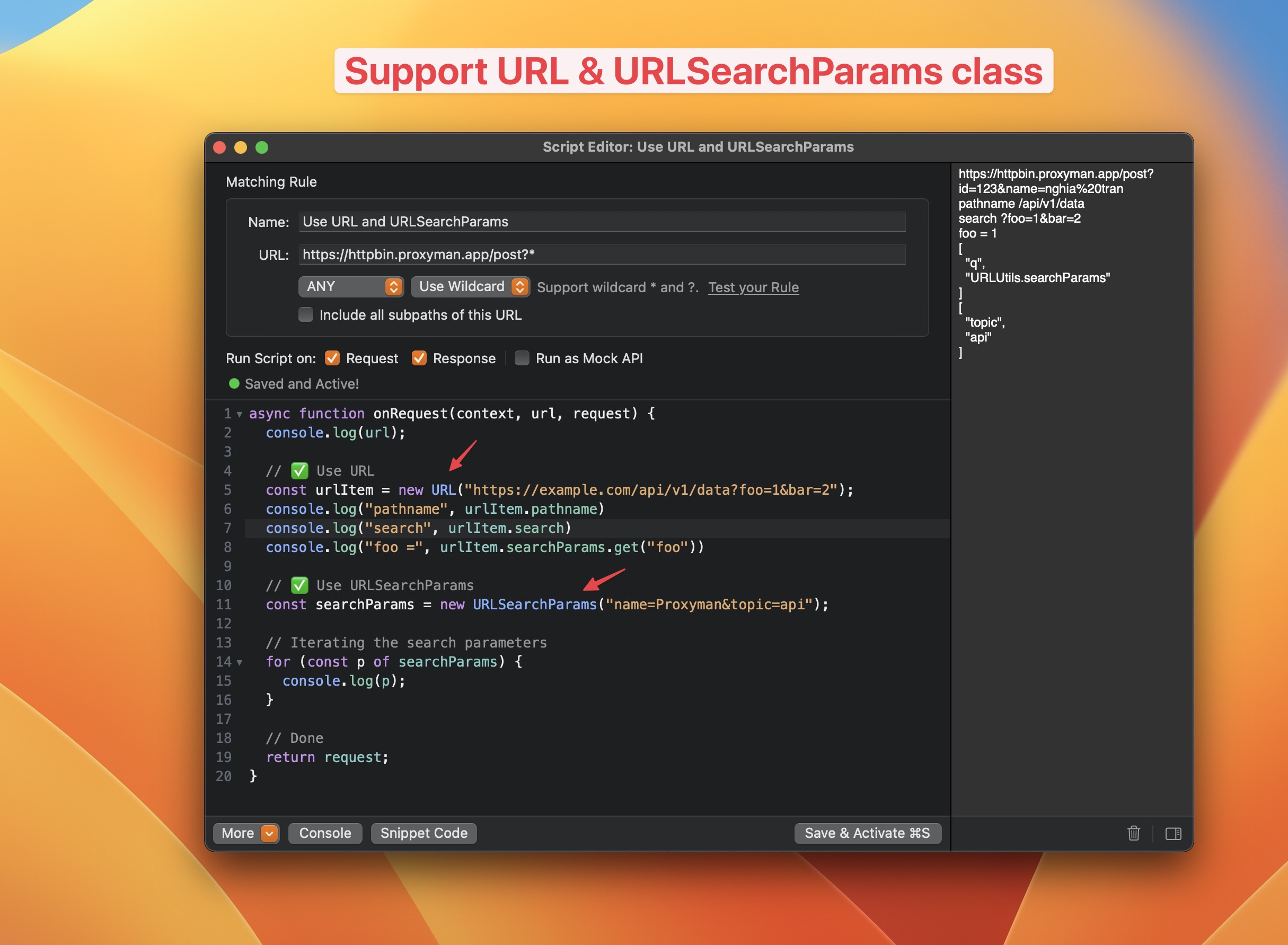The height and width of the screenshot is (945, 1288).
Task: Open Snippet Code
Action: coord(424,834)
